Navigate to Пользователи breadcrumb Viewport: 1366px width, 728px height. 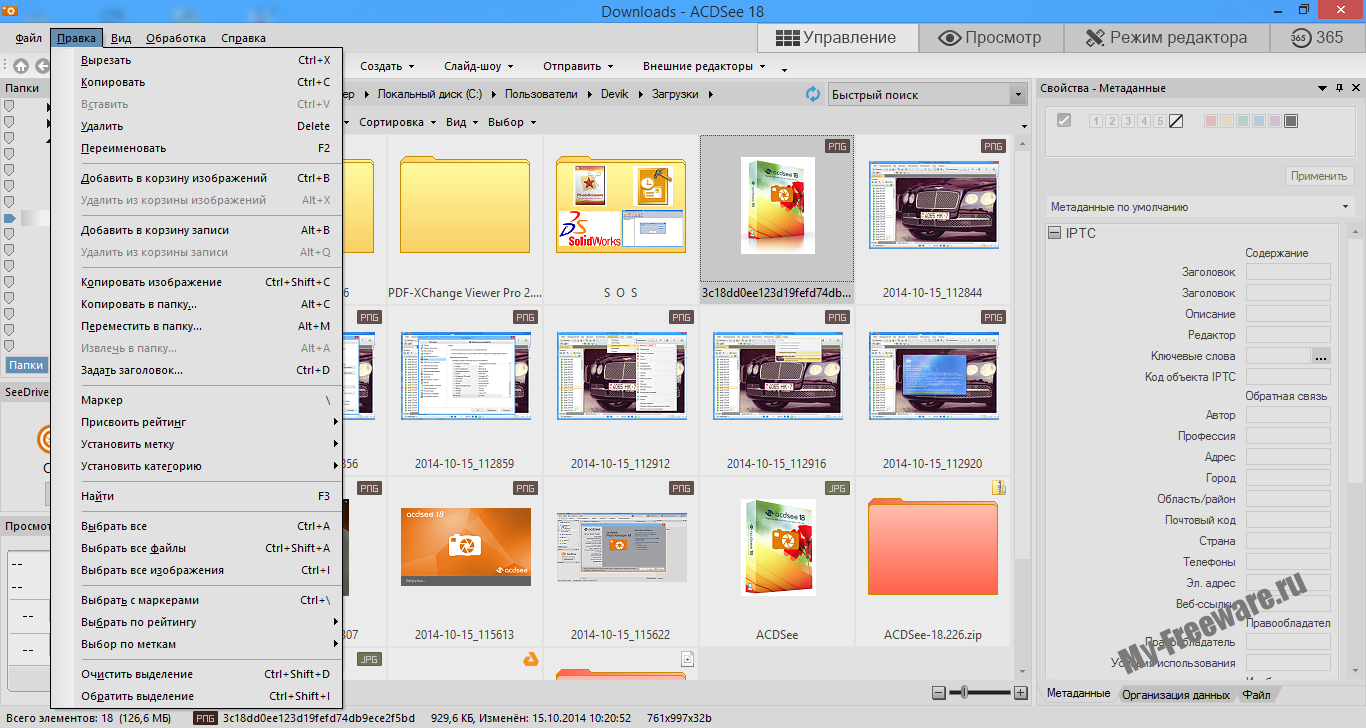541,94
